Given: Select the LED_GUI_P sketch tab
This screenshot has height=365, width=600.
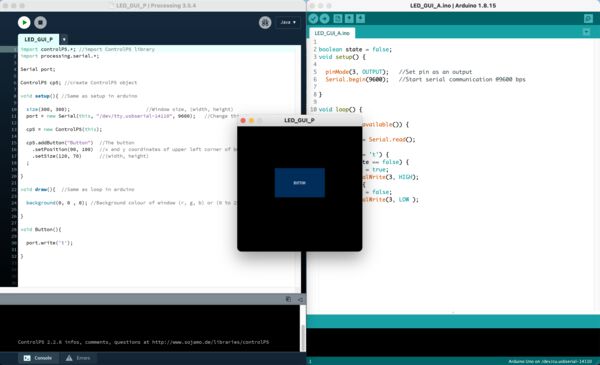Looking at the screenshot, I should 38,39.
